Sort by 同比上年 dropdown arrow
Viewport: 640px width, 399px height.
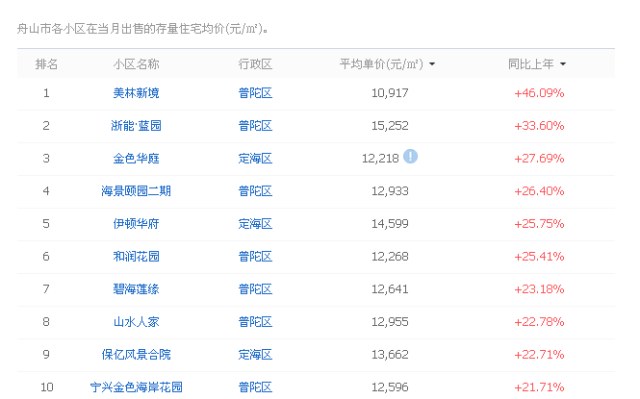[x=563, y=64]
